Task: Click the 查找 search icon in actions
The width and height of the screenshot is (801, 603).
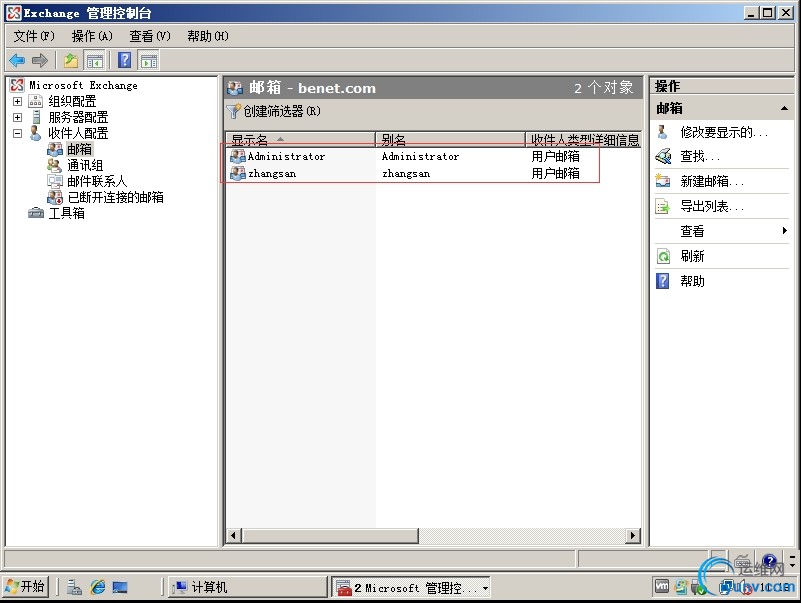Action: coord(663,156)
